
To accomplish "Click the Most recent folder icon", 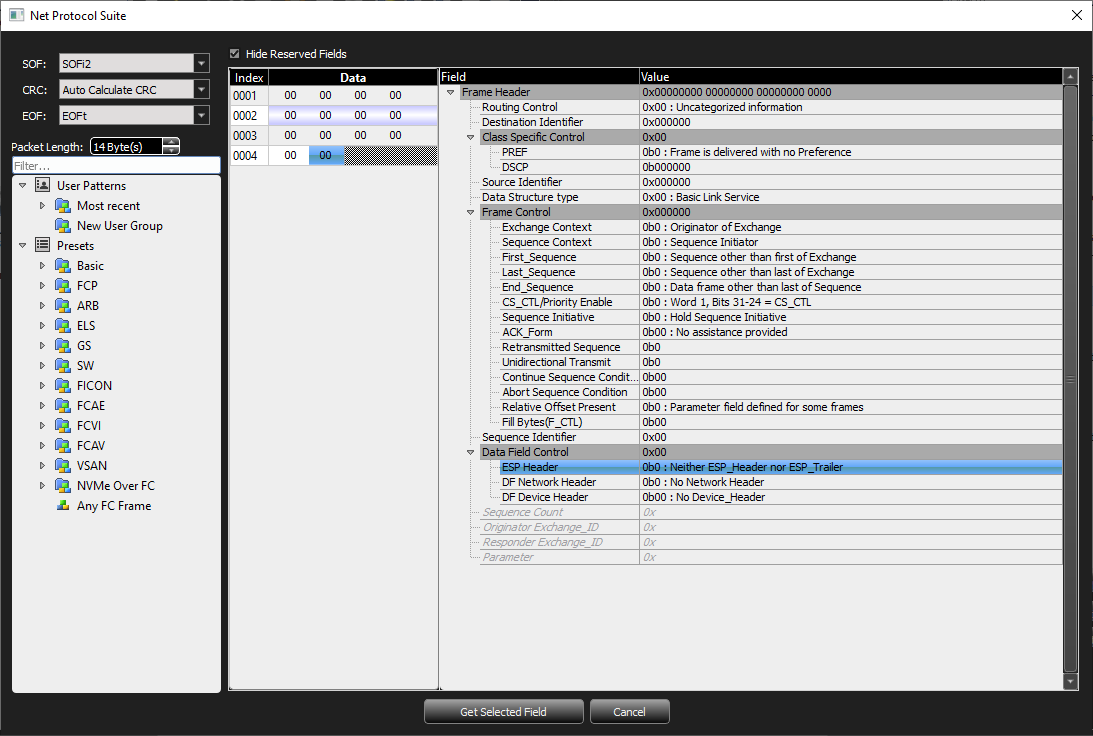I will 63,206.
